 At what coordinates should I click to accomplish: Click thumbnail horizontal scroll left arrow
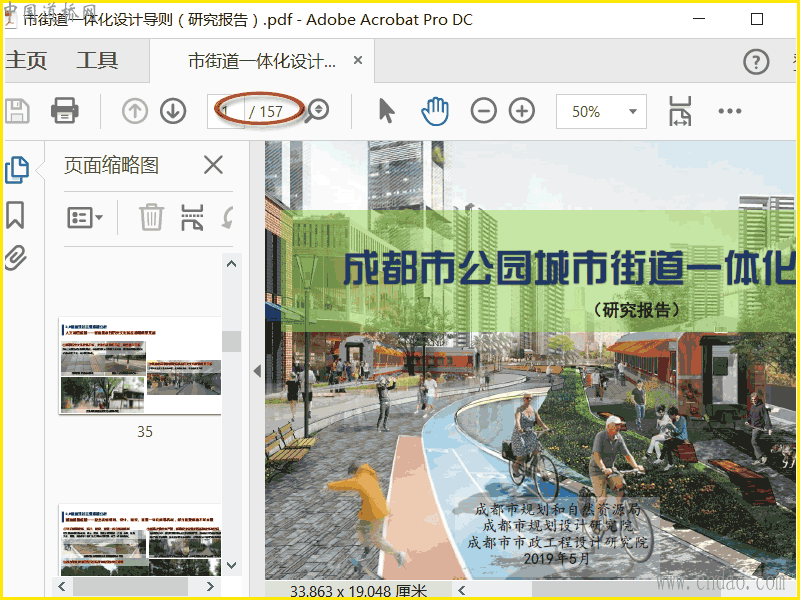coord(62,586)
